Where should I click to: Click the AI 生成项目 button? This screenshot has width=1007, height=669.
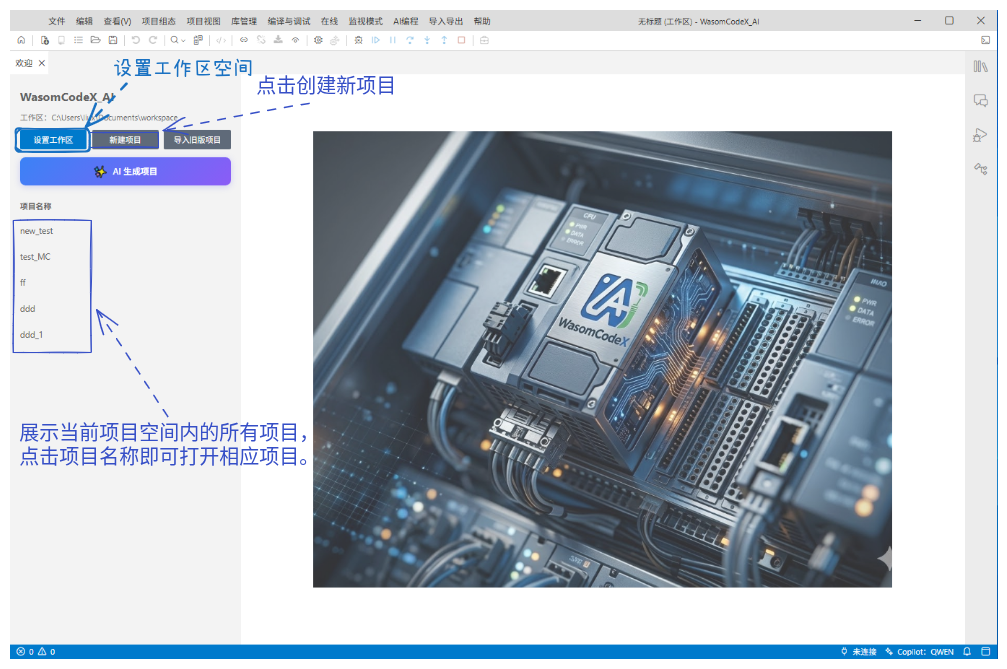tap(125, 171)
